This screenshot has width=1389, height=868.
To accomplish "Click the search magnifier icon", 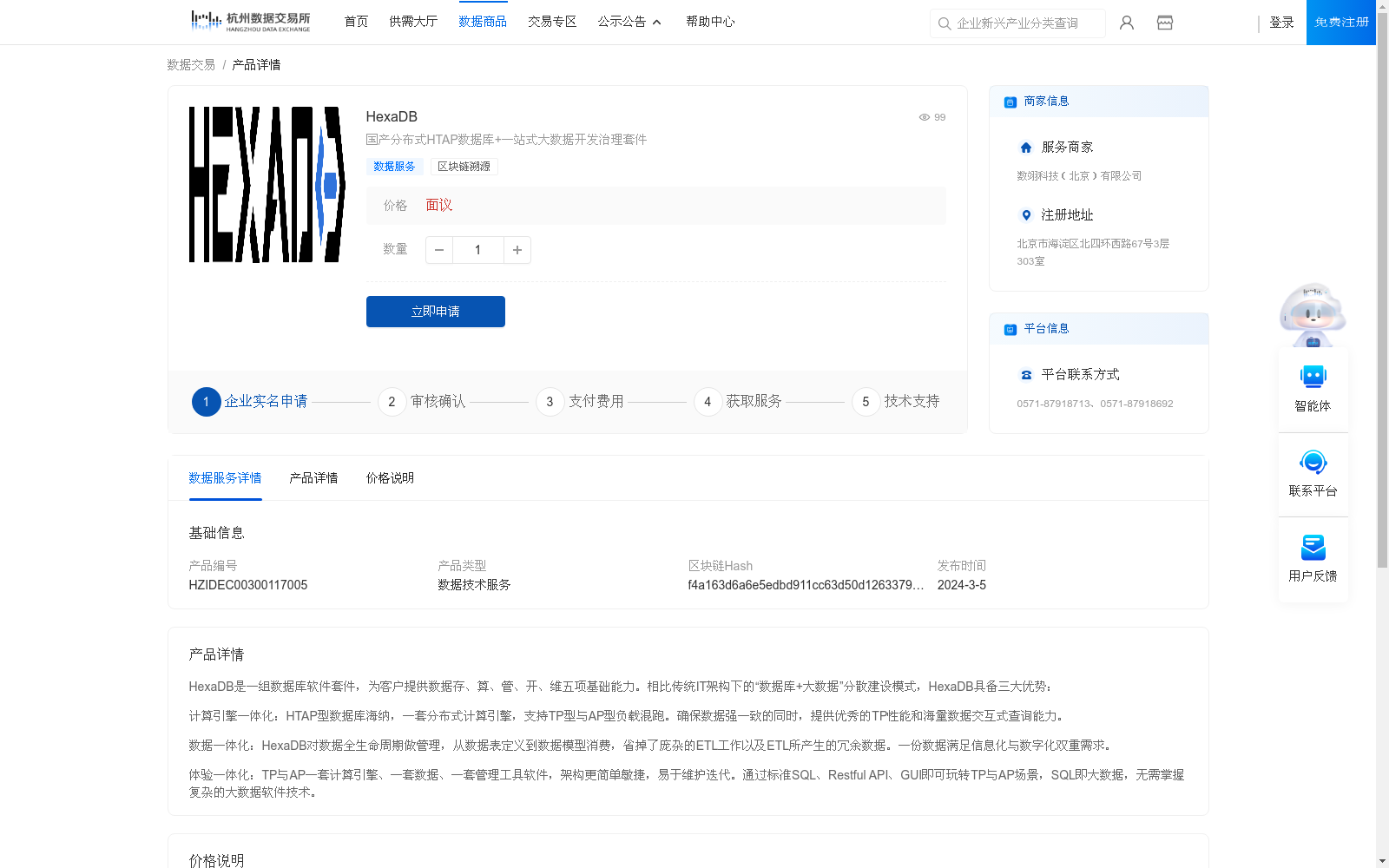I will pyautogui.click(x=945, y=23).
